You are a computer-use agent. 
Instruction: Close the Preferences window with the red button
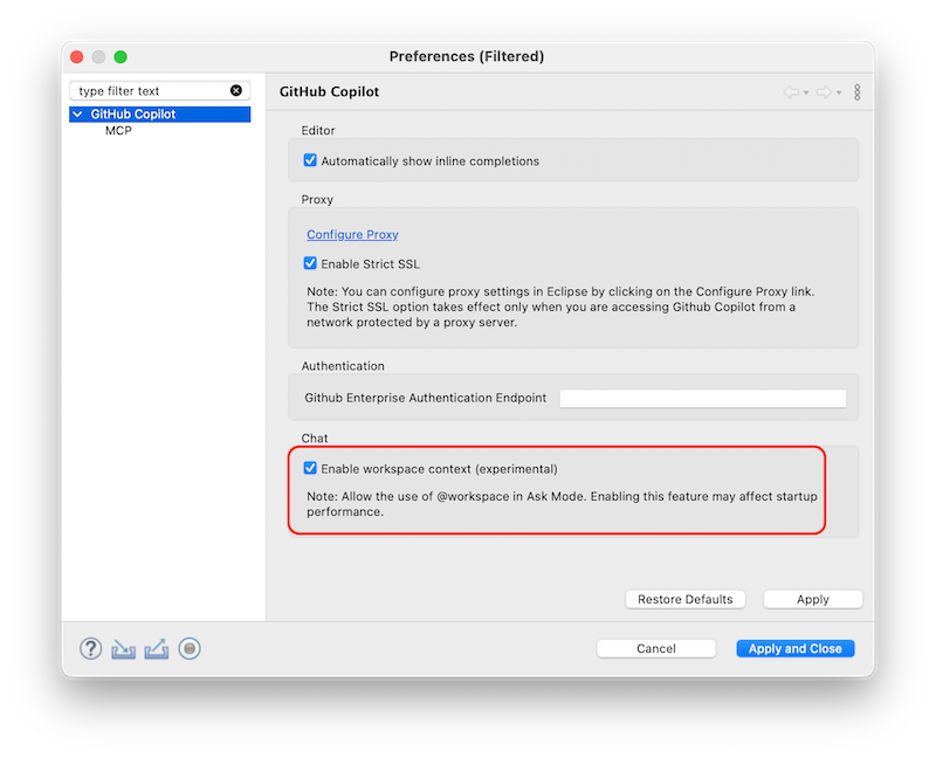click(76, 57)
